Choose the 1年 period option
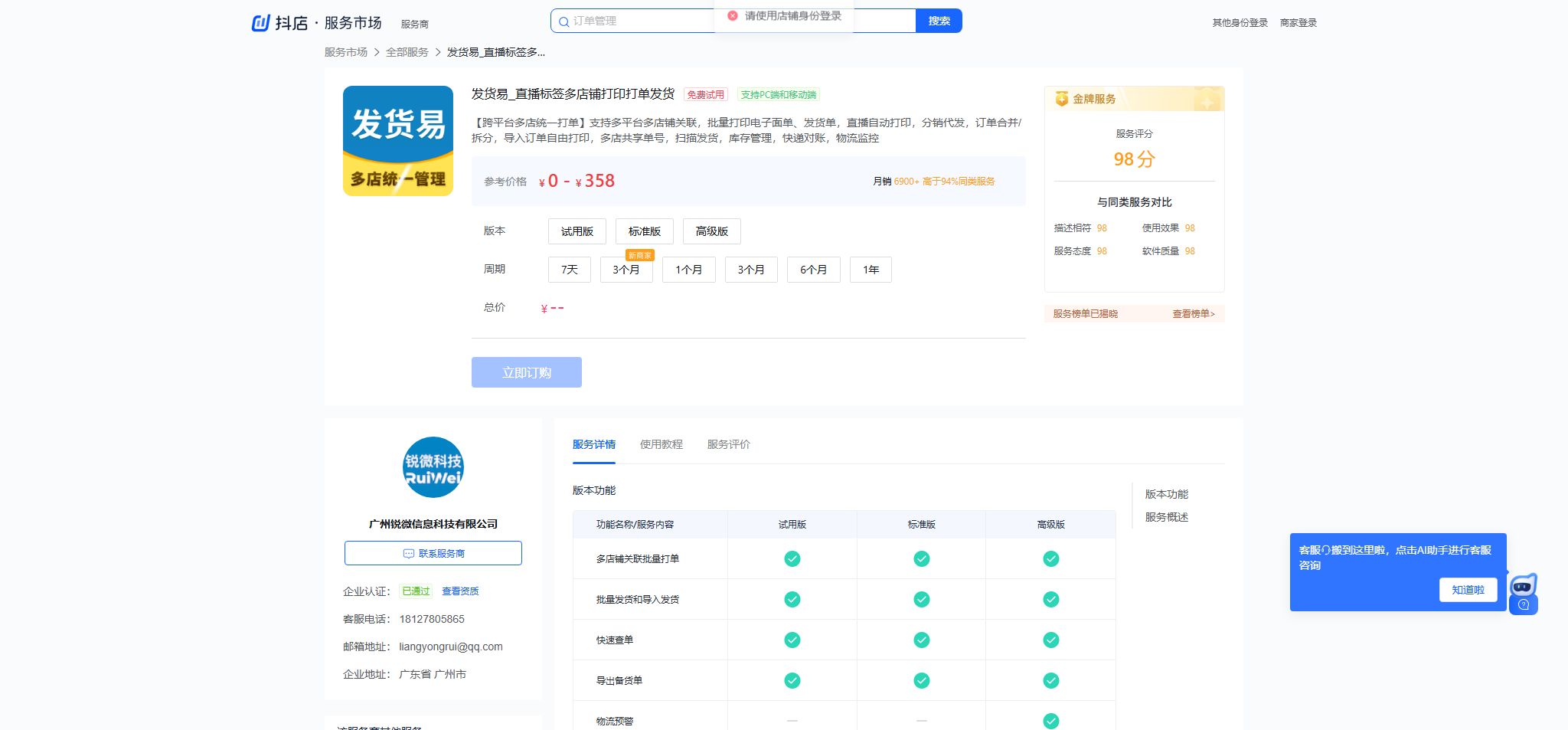 coord(871,270)
